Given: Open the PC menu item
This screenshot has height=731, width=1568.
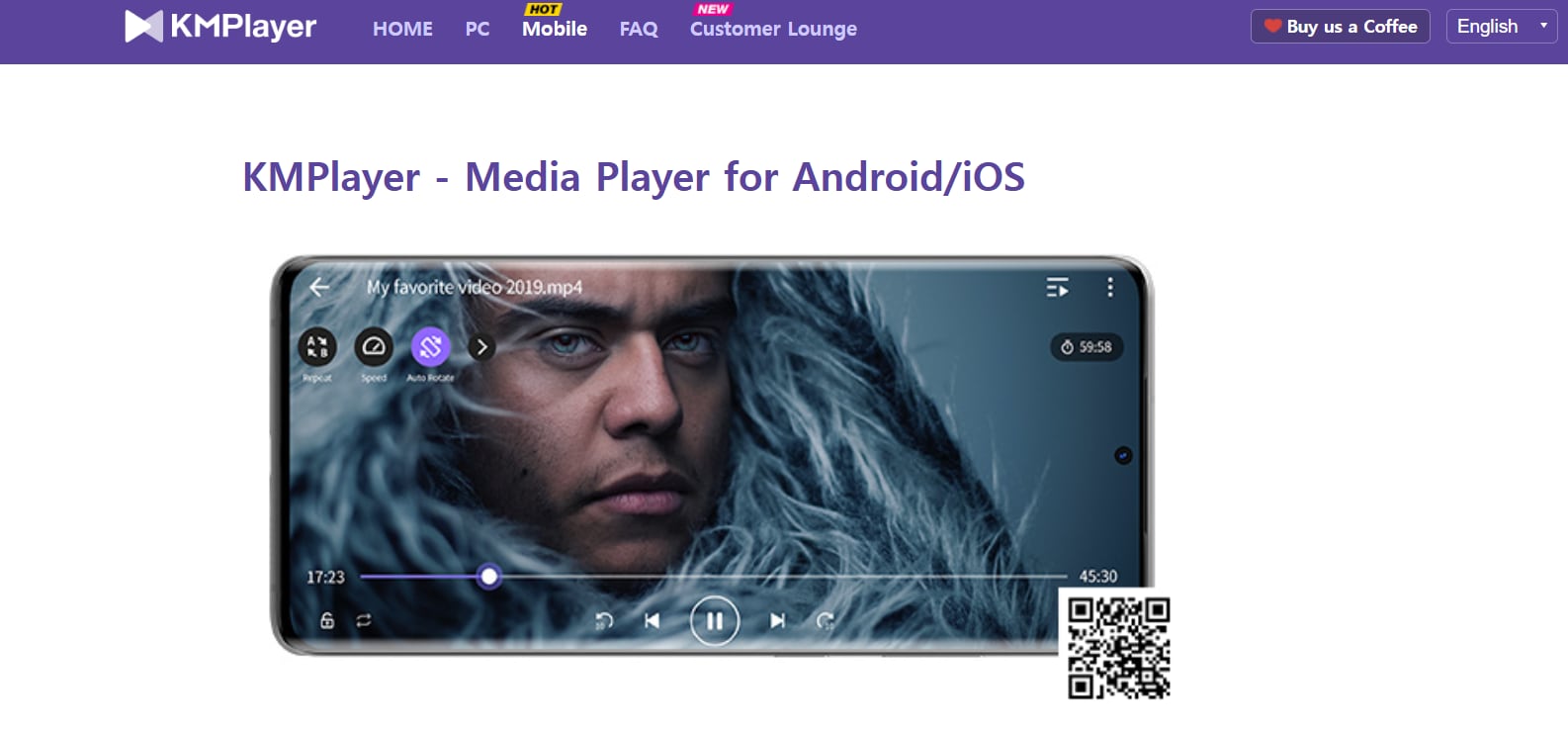Looking at the screenshot, I should [478, 29].
